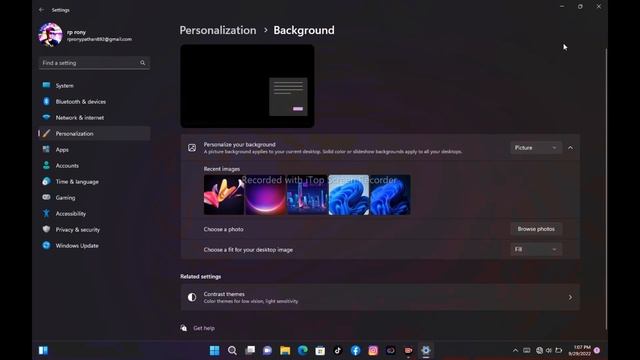Select the colorful flower recent image

tap(224, 195)
